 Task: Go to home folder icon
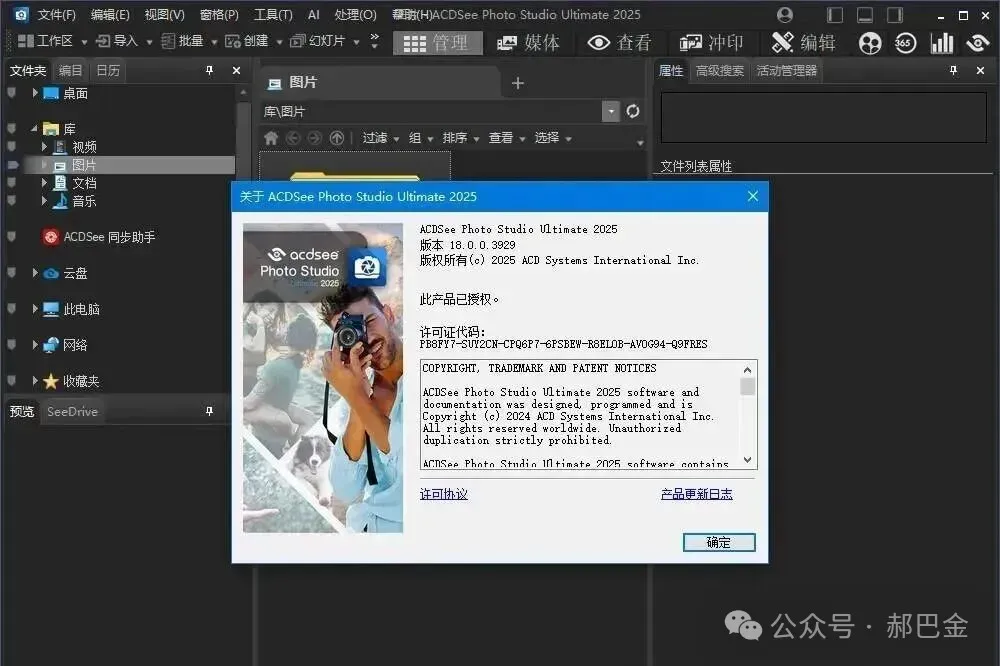tap(271, 138)
